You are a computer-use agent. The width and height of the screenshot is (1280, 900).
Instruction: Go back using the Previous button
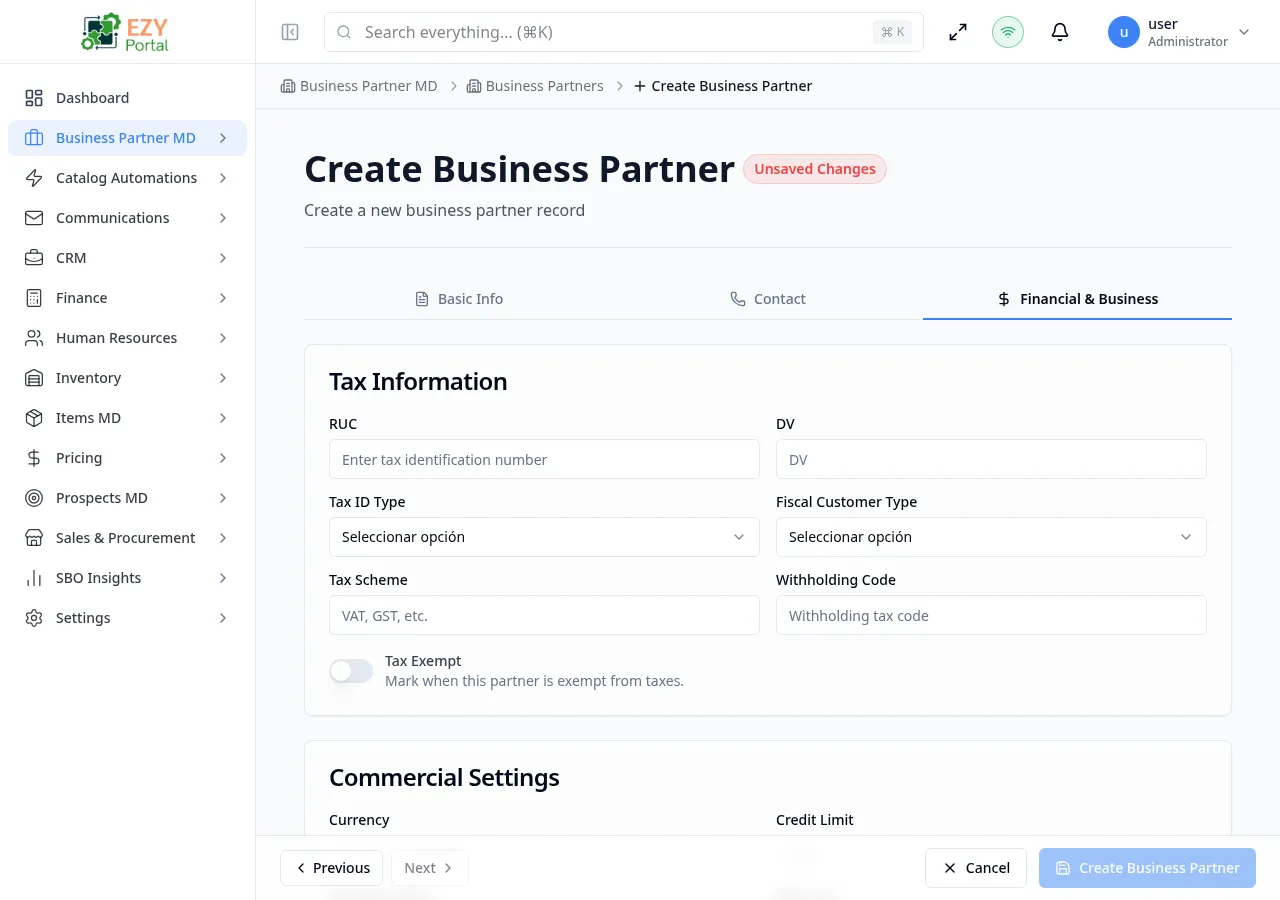point(331,867)
